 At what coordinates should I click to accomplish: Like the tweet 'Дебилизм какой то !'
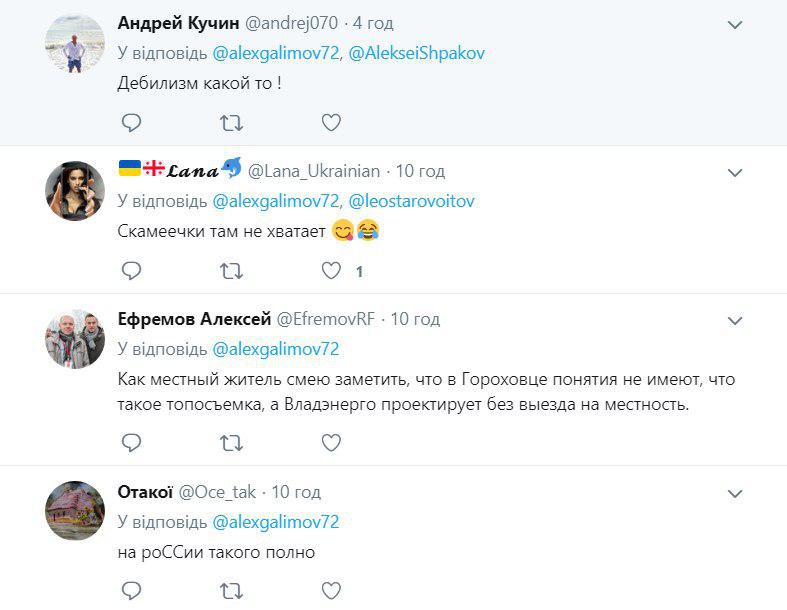point(331,123)
